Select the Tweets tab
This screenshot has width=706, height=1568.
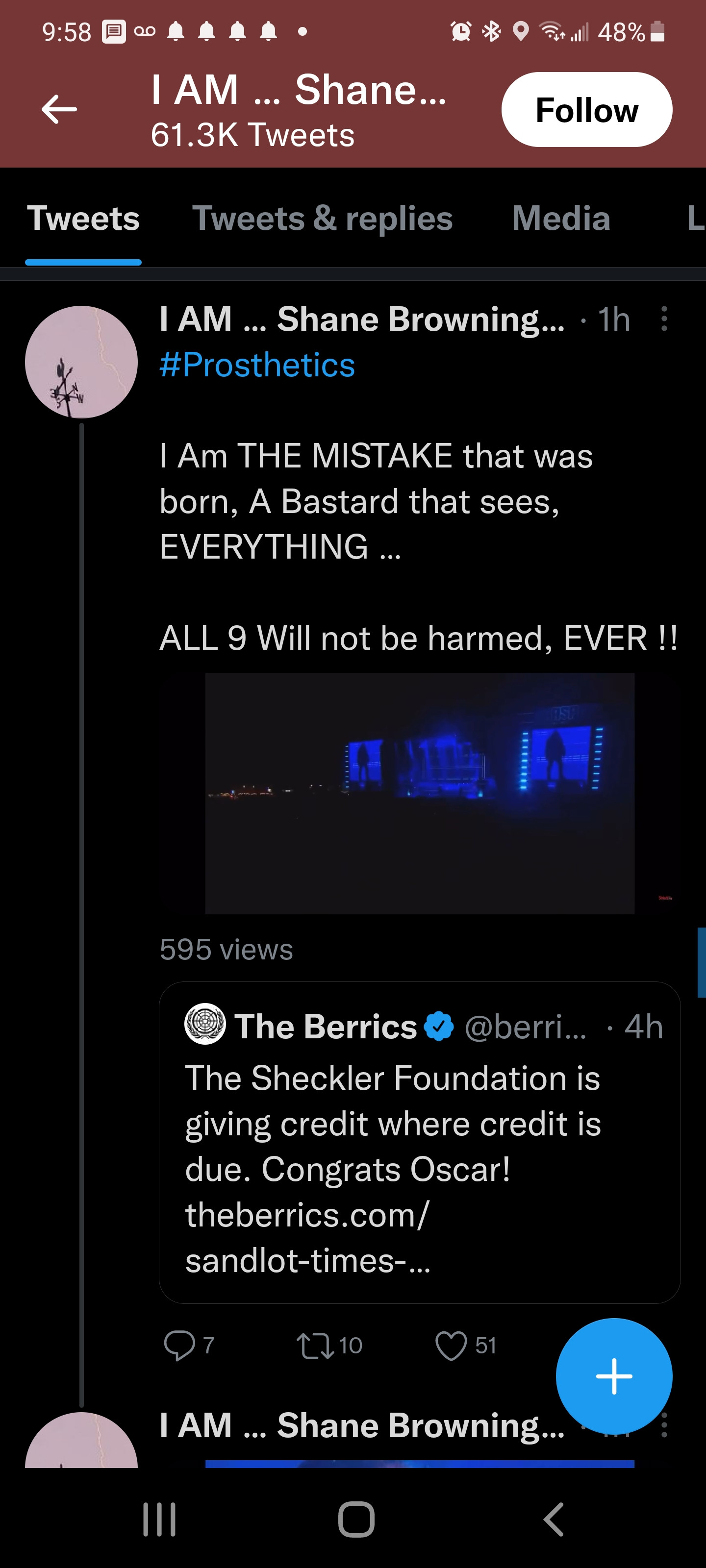pos(83,219)
